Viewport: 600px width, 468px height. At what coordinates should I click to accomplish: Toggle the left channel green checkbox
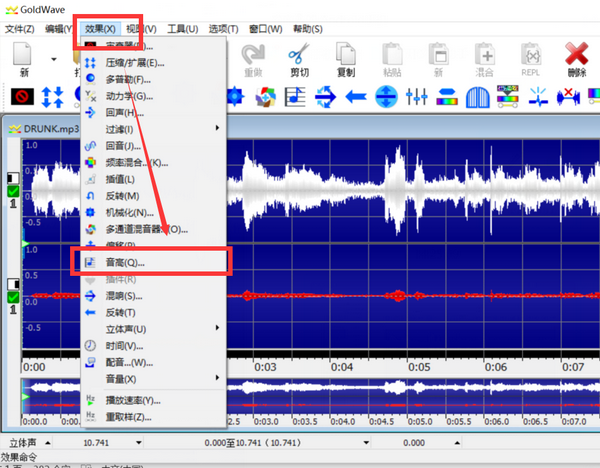(13, 191)
